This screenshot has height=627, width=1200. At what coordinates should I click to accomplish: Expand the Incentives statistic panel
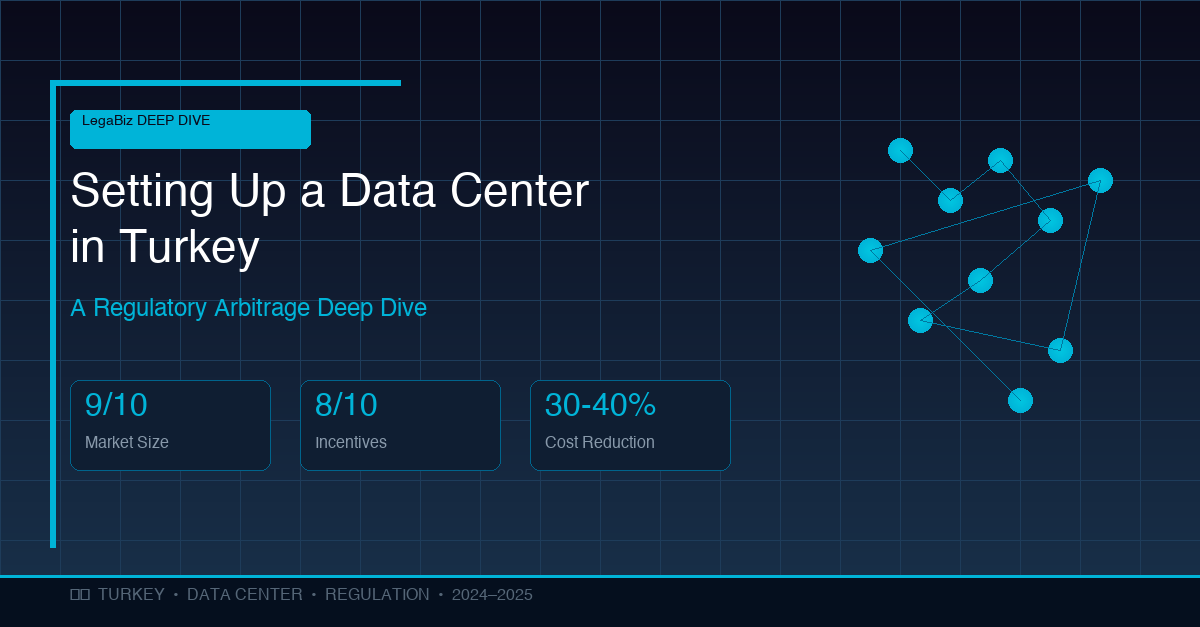400,424
